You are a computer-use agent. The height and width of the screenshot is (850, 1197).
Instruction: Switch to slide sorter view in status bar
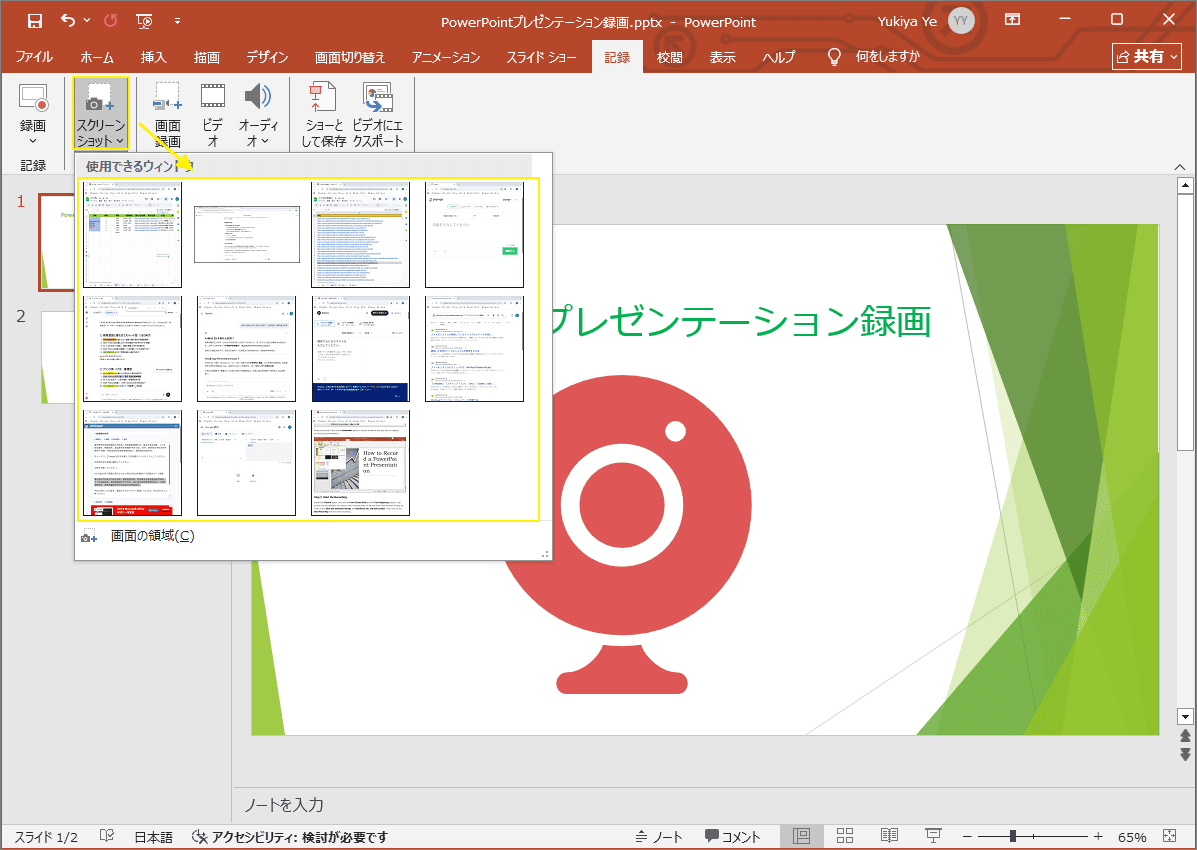(844, 835)
